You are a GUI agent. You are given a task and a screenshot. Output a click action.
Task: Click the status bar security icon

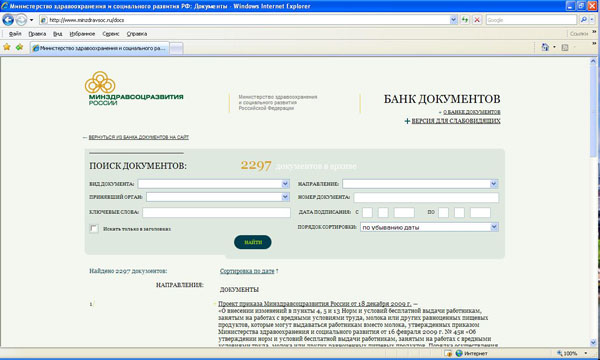[448, 353]
